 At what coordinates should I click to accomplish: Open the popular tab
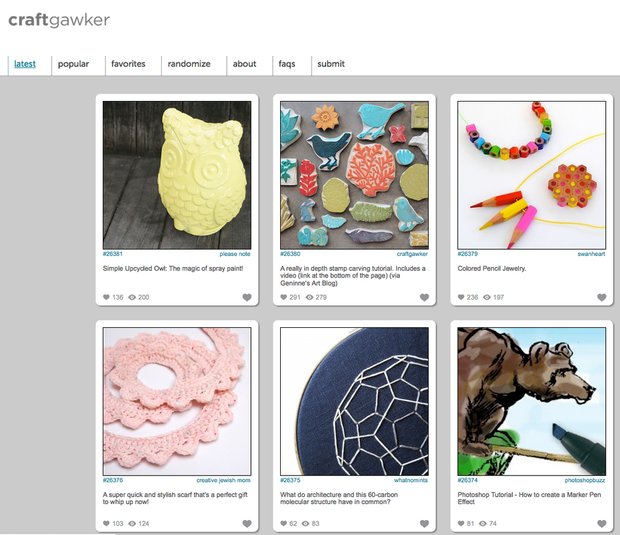point(73,64)
